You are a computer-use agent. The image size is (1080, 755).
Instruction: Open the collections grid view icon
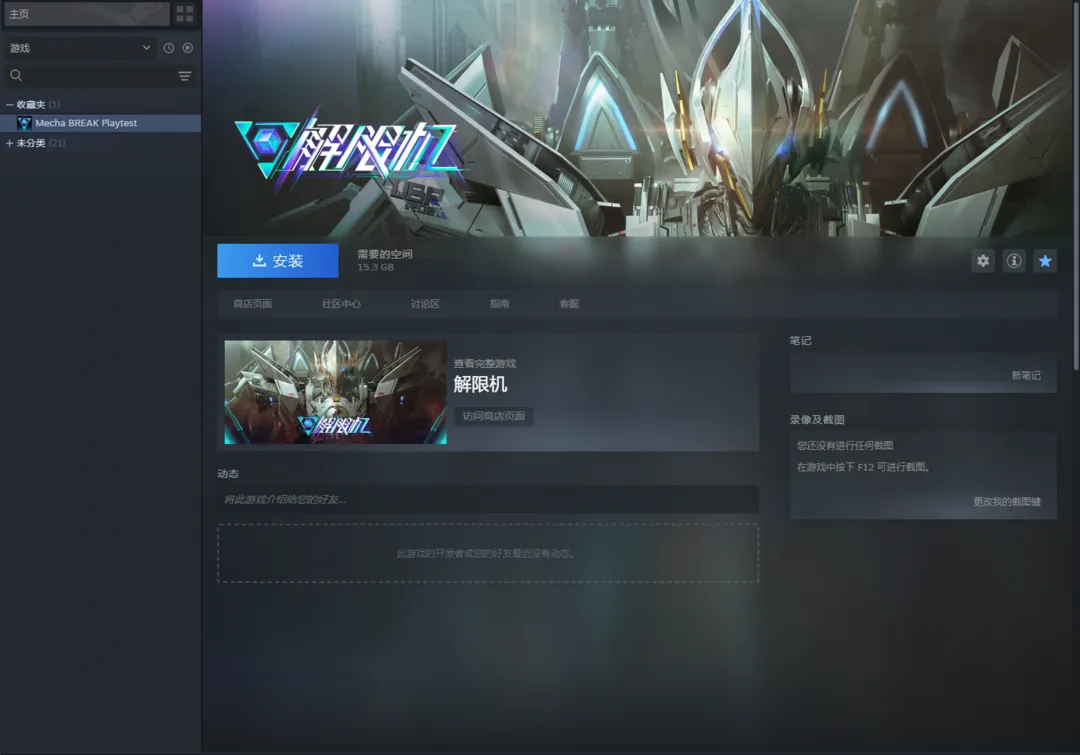pyautogui.click(x=185, y=14)
